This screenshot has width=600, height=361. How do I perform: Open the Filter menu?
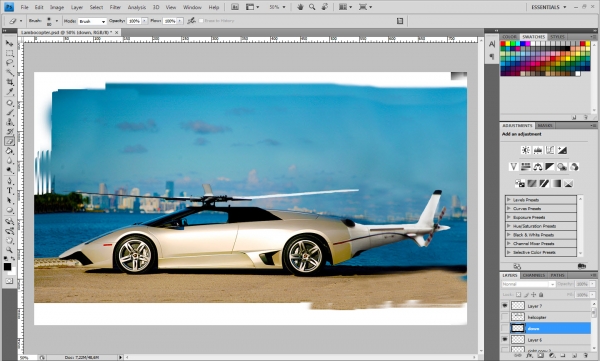point(115,7)
